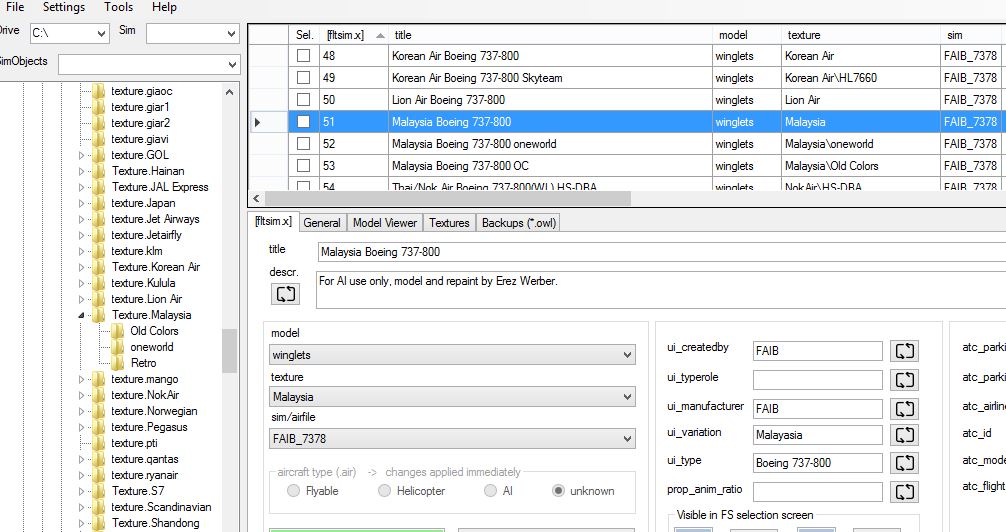Click the folder icon of Old Colors
Image resolution: width=1006 pixels, height=532 pixels.
coord(118,331)
